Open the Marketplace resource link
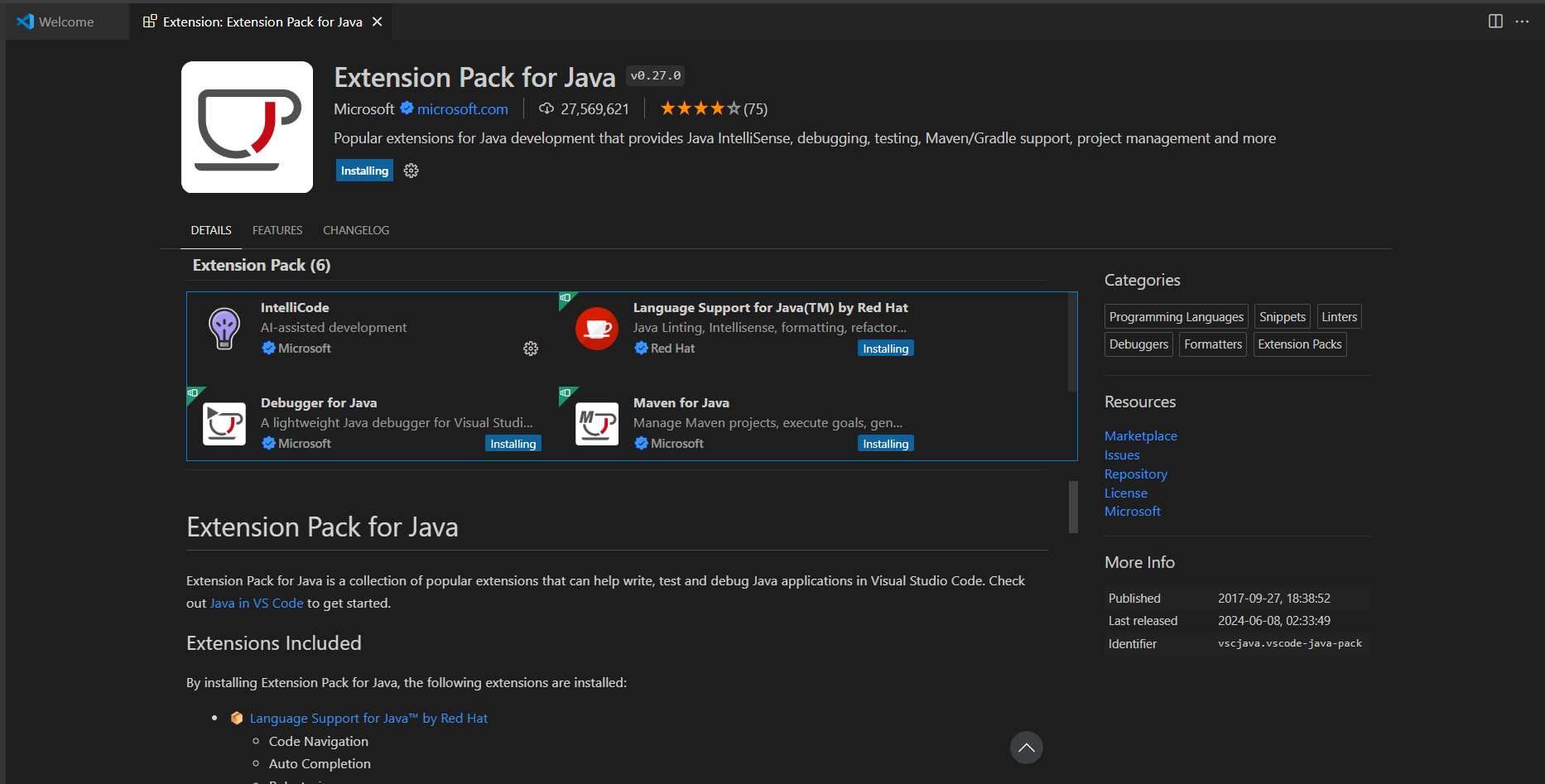The width and height of the screenshot is (1545, 784). pyautogui.click(x=1140, y=435)
